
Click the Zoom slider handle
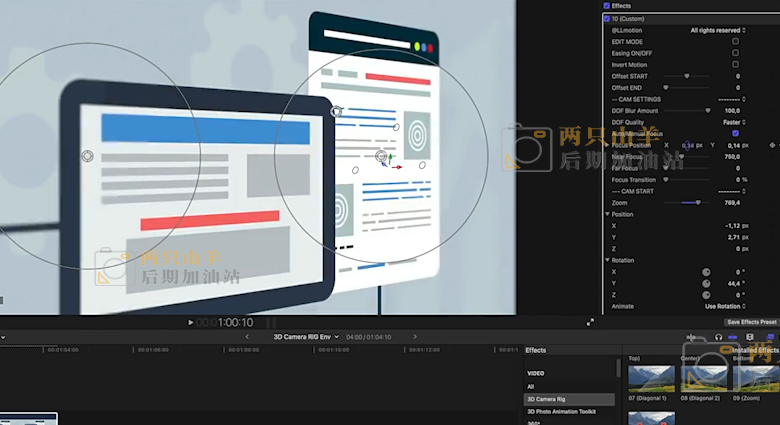coord(698,202)
